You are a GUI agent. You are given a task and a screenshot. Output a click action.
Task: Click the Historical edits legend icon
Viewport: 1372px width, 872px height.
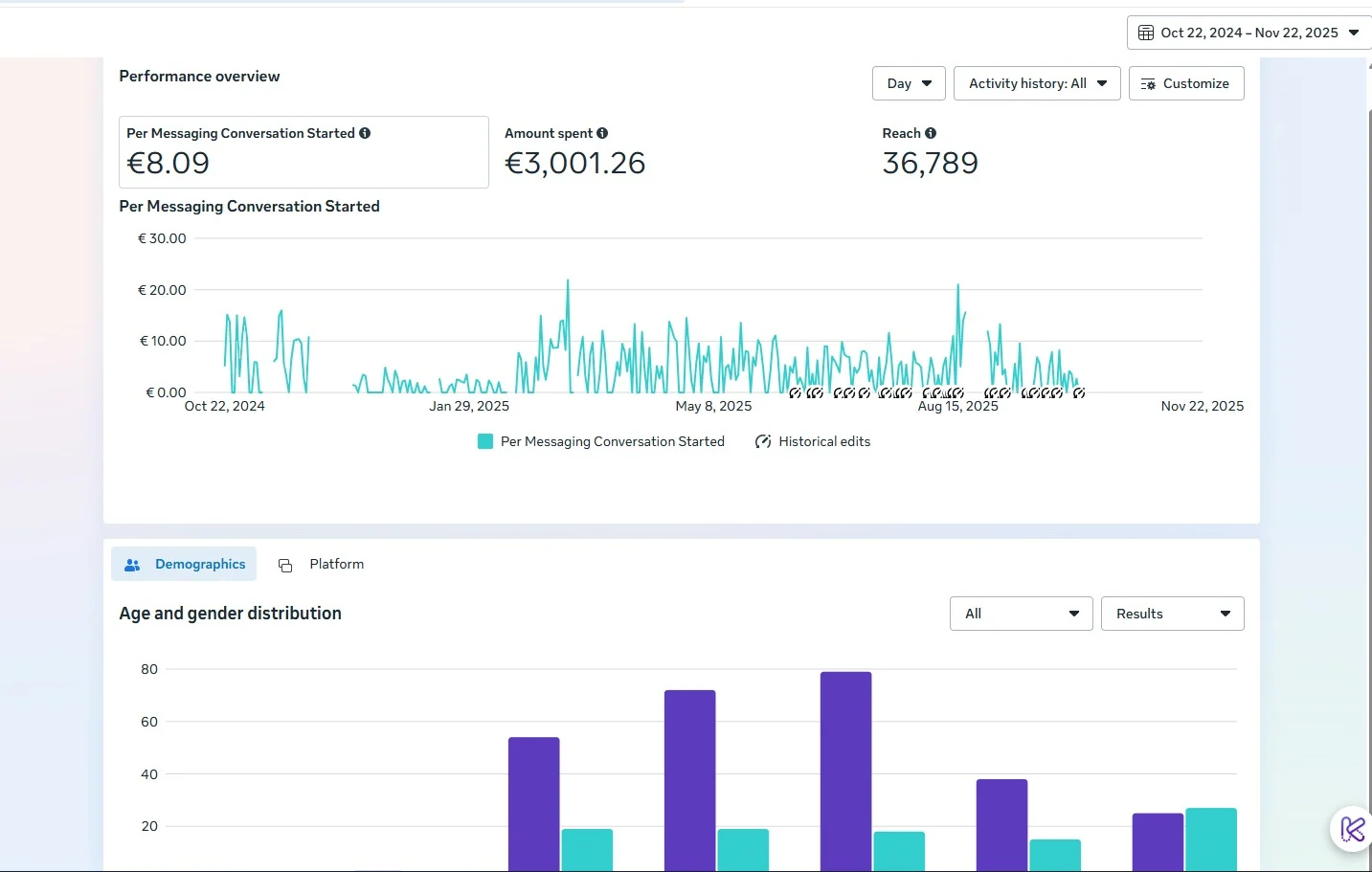pyautogui.click(x=763, y=441)
